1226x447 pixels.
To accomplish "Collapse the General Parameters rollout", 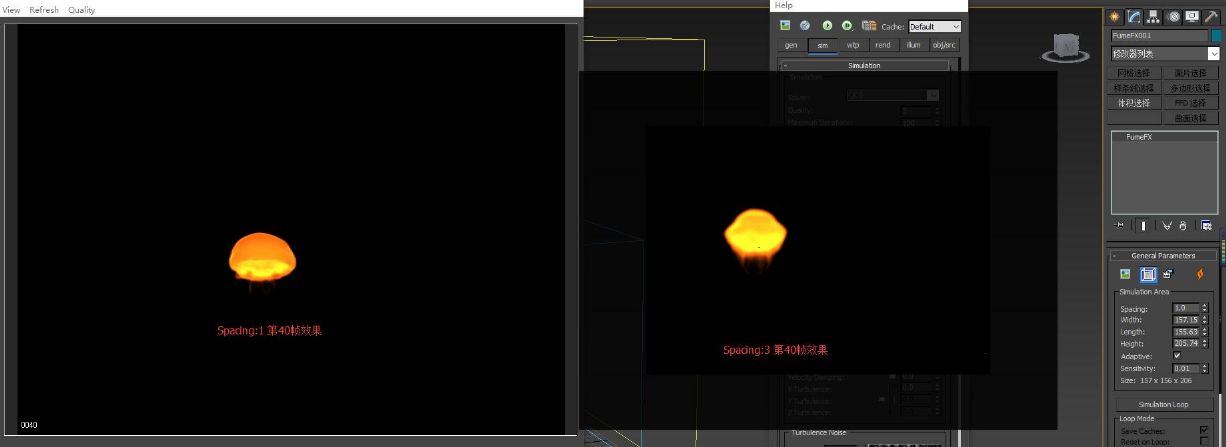I will coord(1163,255).
